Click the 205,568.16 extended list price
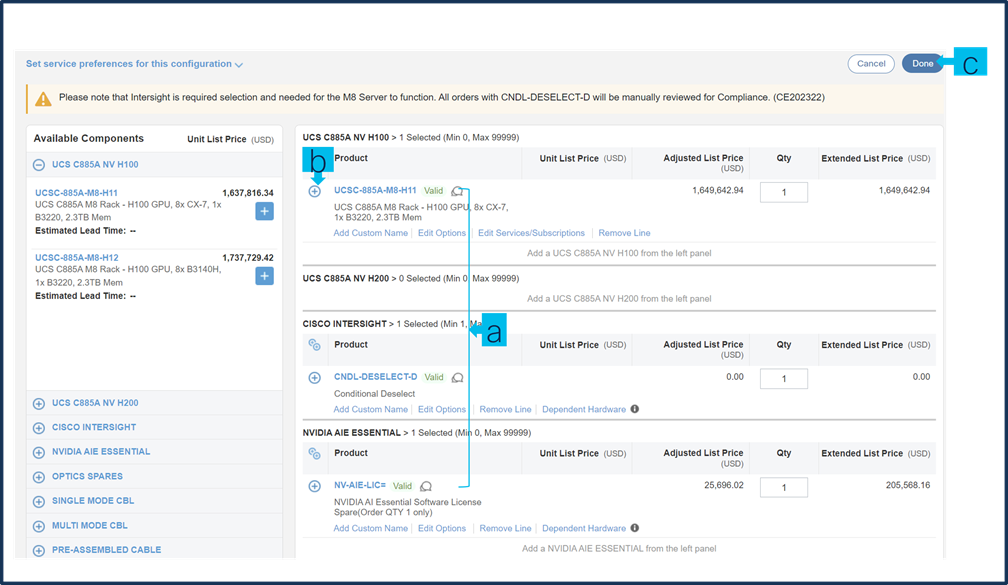This screenshot has width=1008, height=585. point(908,485)
